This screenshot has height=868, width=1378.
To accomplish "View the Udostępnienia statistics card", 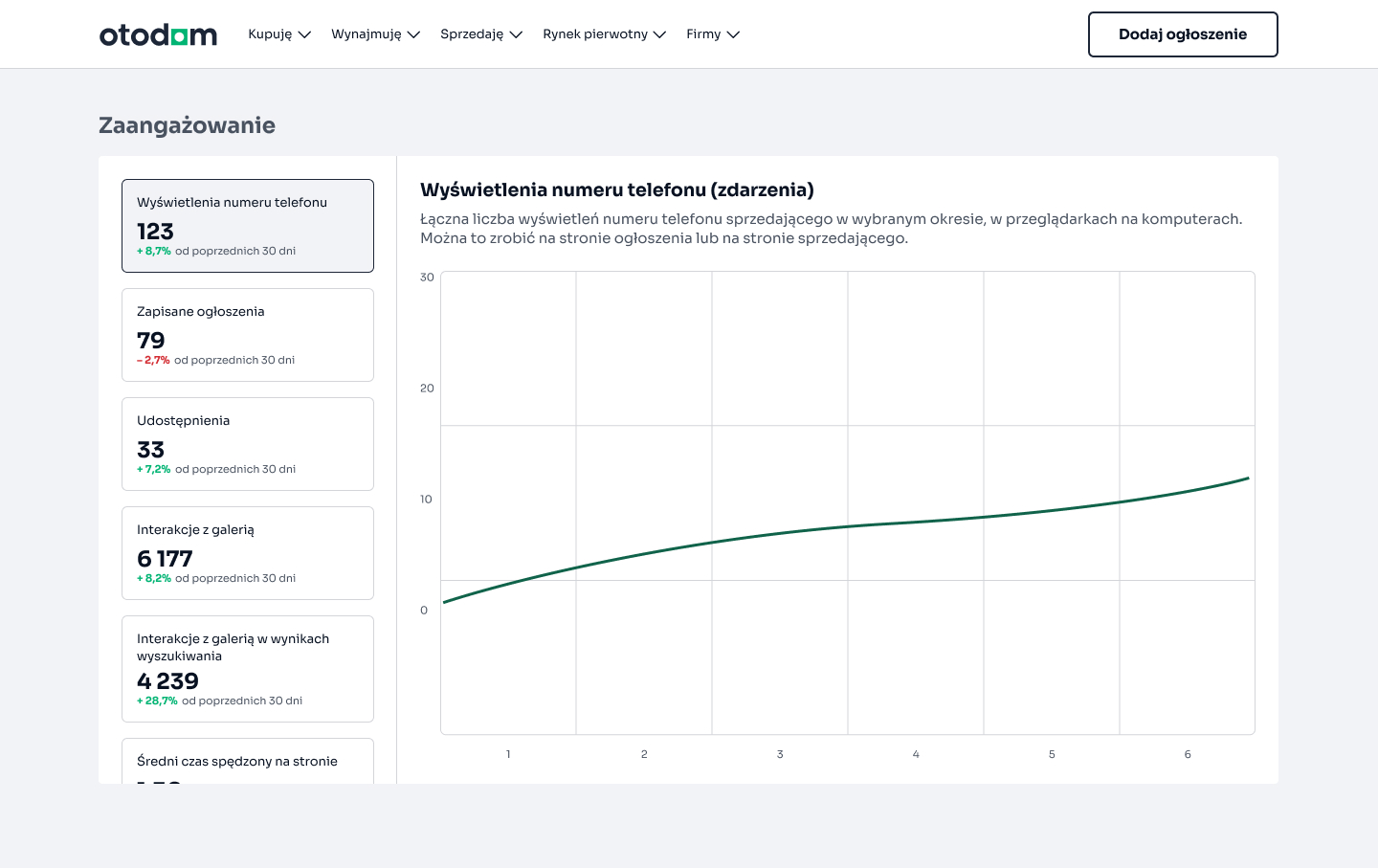I will [x=247, y=443].
